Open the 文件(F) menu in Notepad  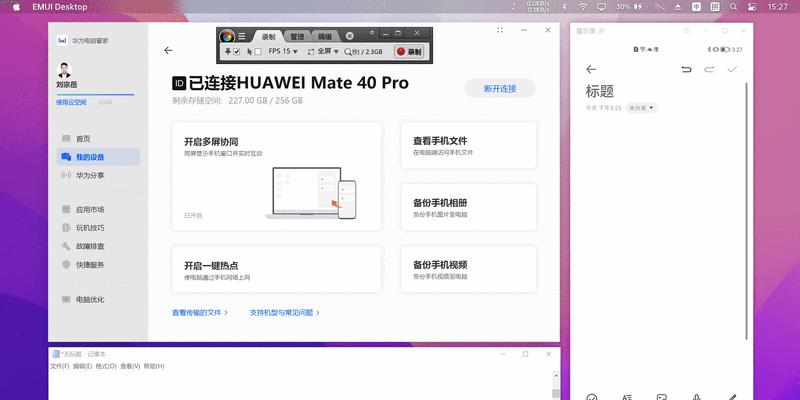click(60, 366)
